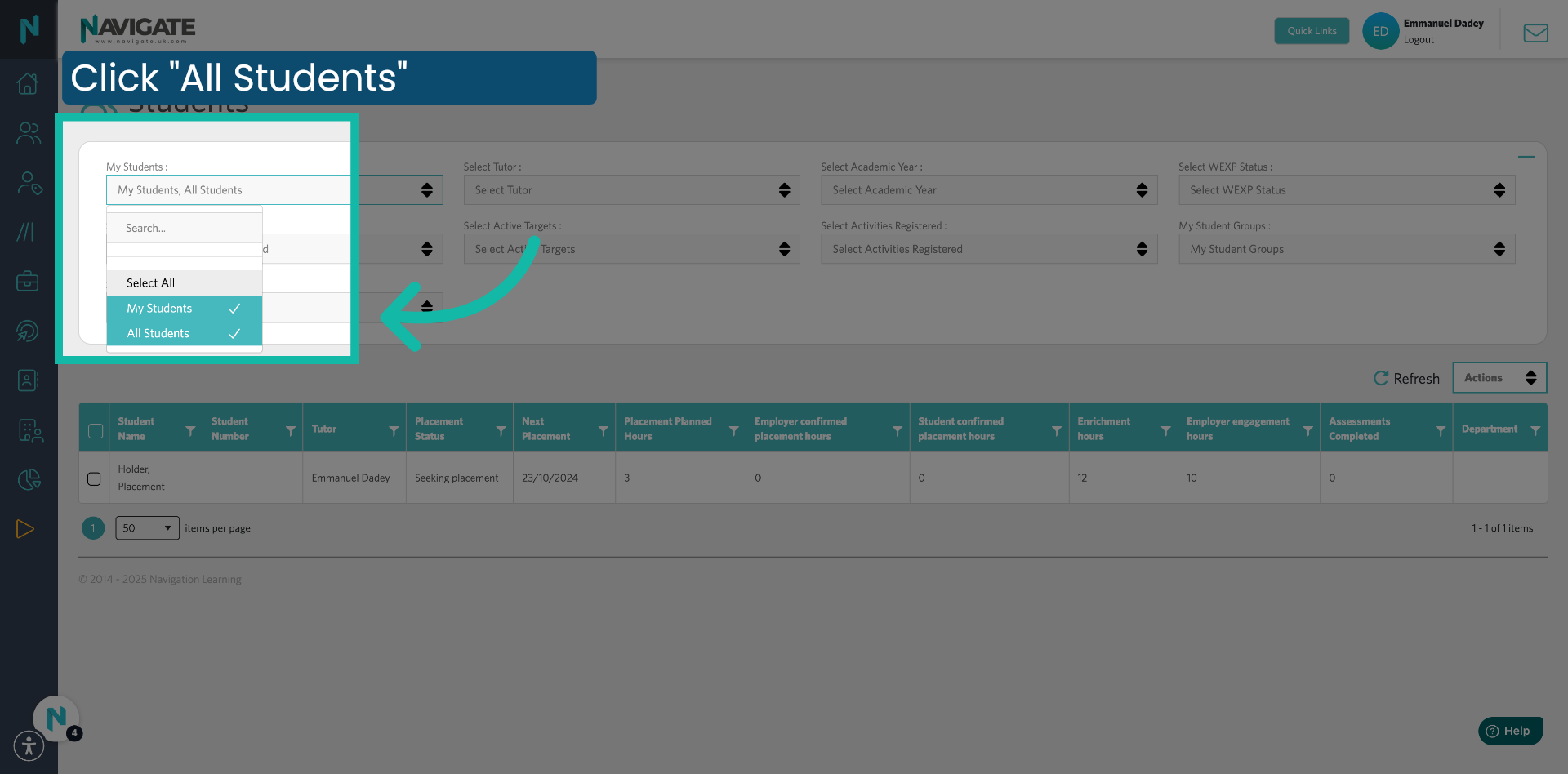Open the messages envelope icon at top right
1568x774 pixels.
pyautogui.click(x=1535, y=33)
